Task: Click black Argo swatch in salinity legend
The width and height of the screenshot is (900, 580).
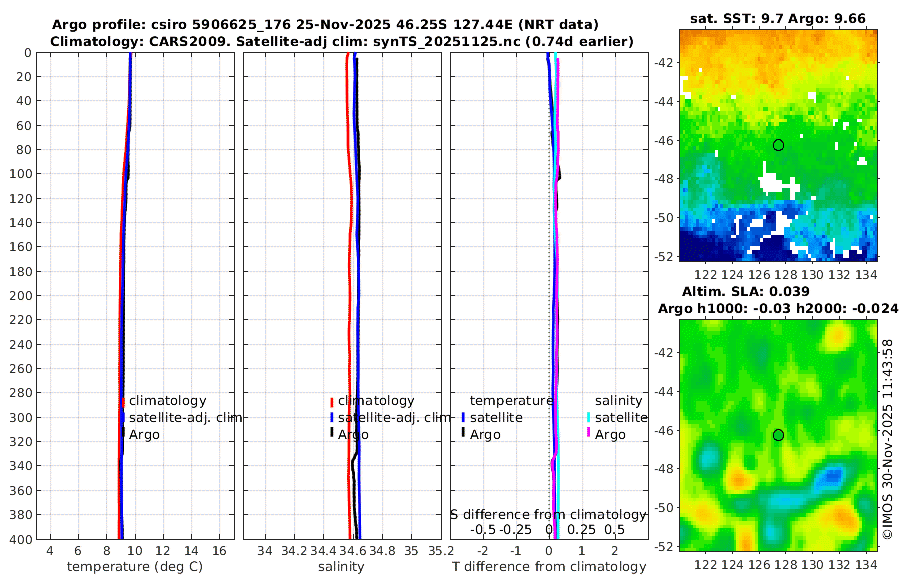Action: tap(332, 432)
